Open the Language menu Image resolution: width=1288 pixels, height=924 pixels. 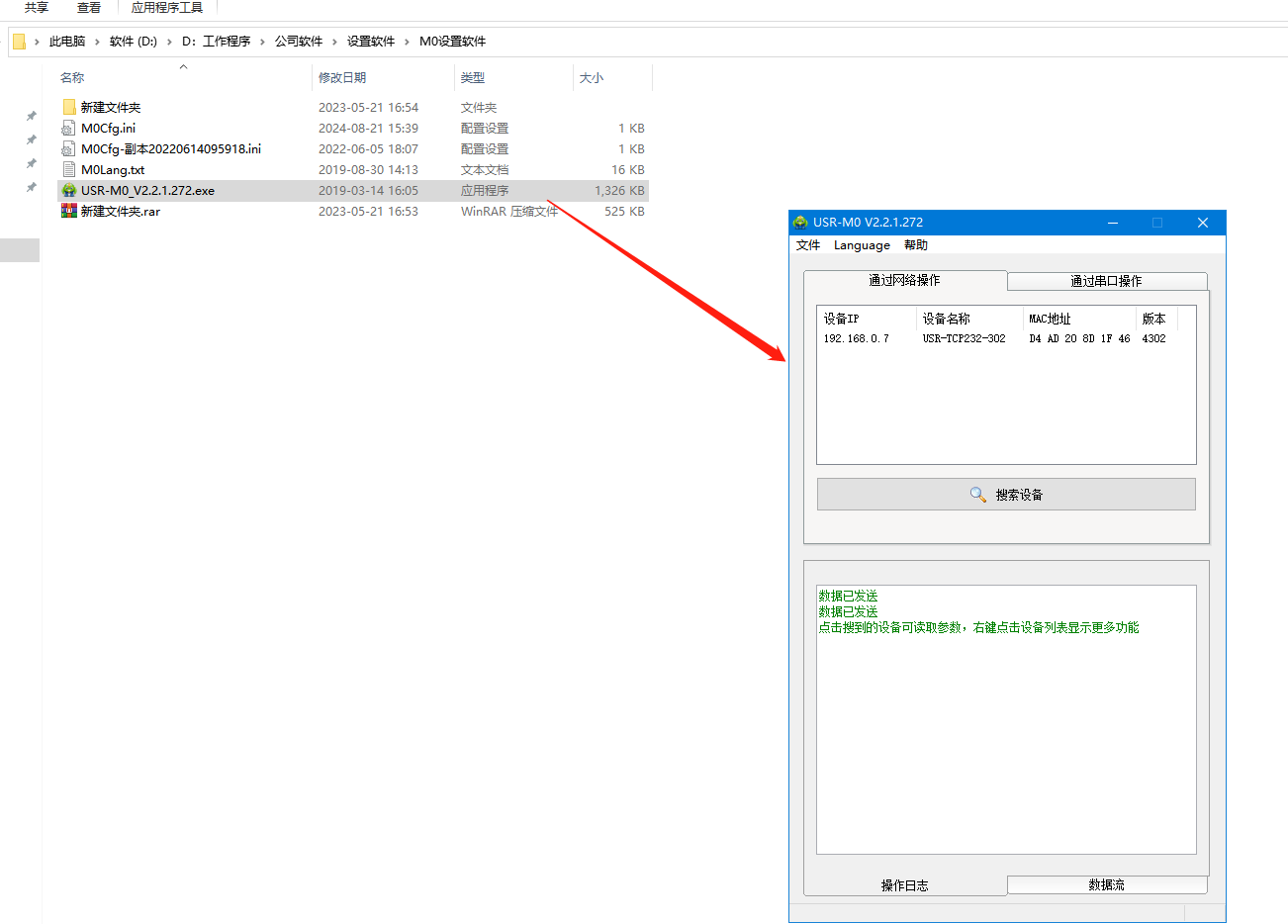pyautogui.click(x=862, y=245)
